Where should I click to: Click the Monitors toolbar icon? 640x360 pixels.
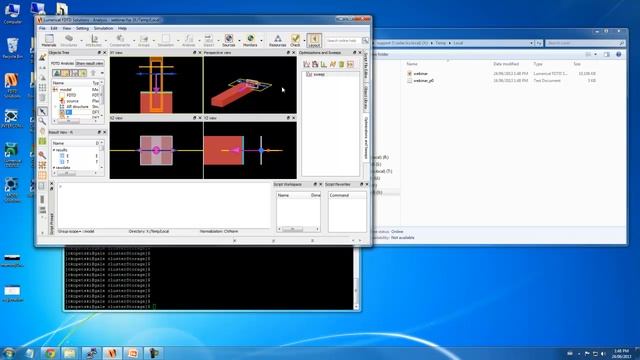250,40
